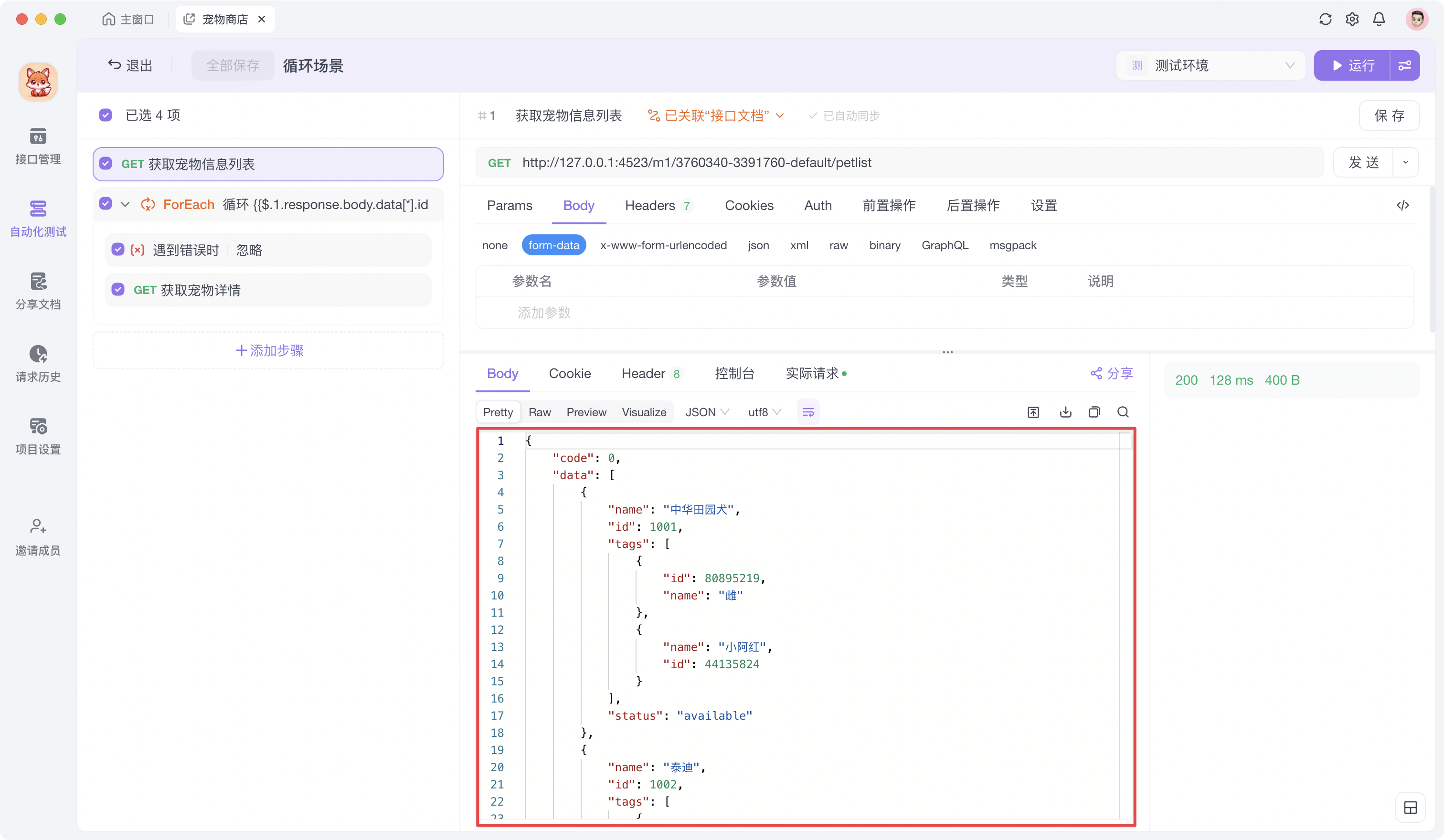Viewport: 1444px width, 840px height.
Task: Open the 发送 button dropdown arrow
Action: [1405, 163]
